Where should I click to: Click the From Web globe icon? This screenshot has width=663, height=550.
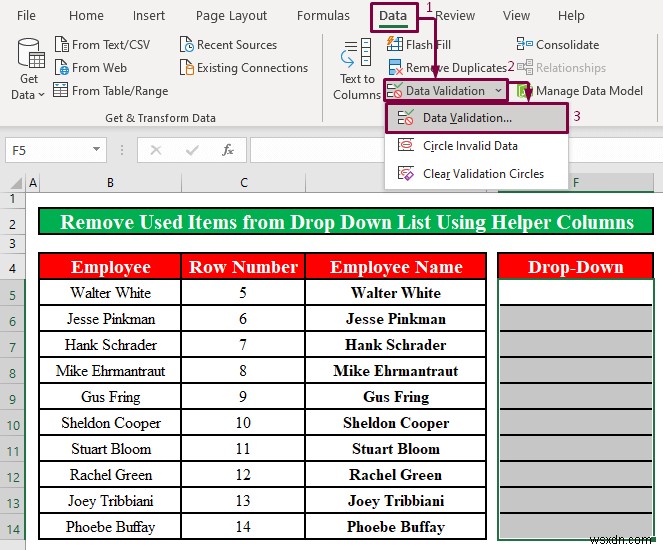(x=62, y=68)
